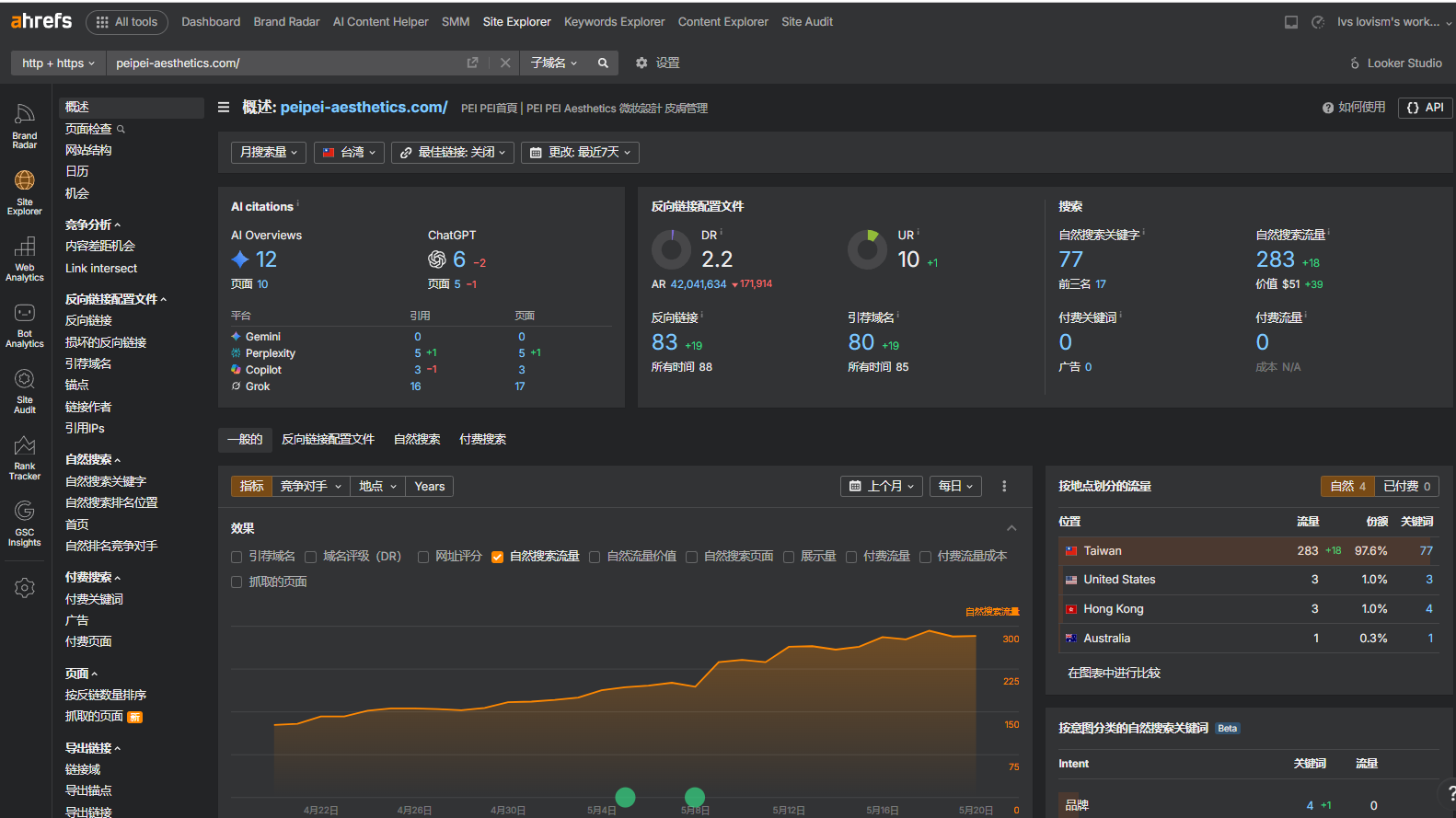Open Link intersect in the left navigation
This screenshot has width=1456, height=818.
101,269
